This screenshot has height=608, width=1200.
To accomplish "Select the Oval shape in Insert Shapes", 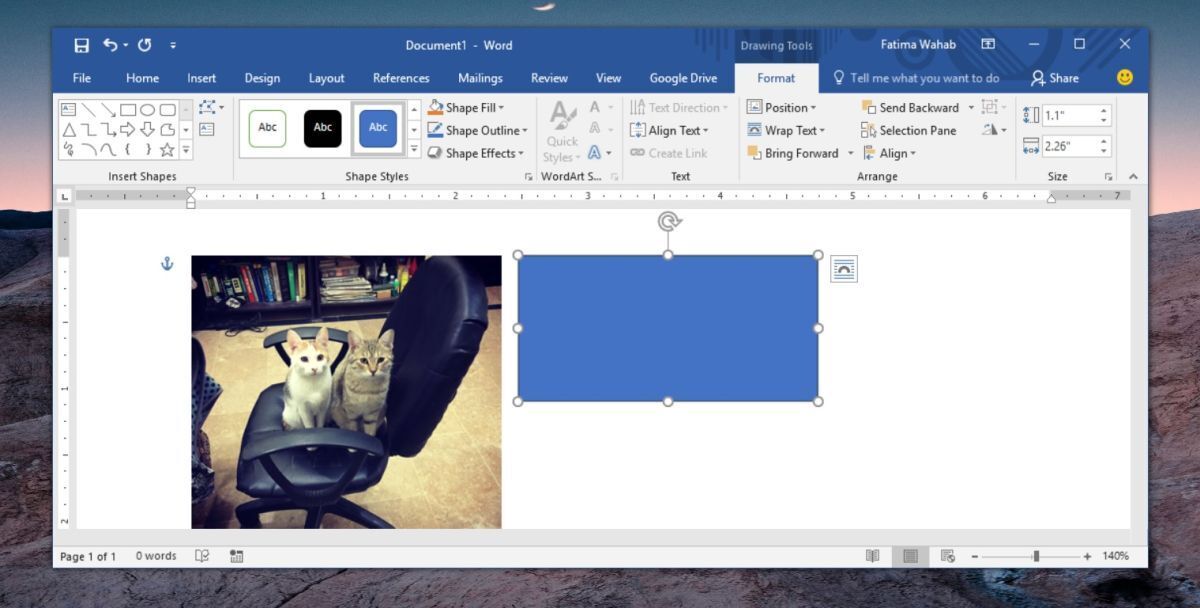I will (148, 108).
